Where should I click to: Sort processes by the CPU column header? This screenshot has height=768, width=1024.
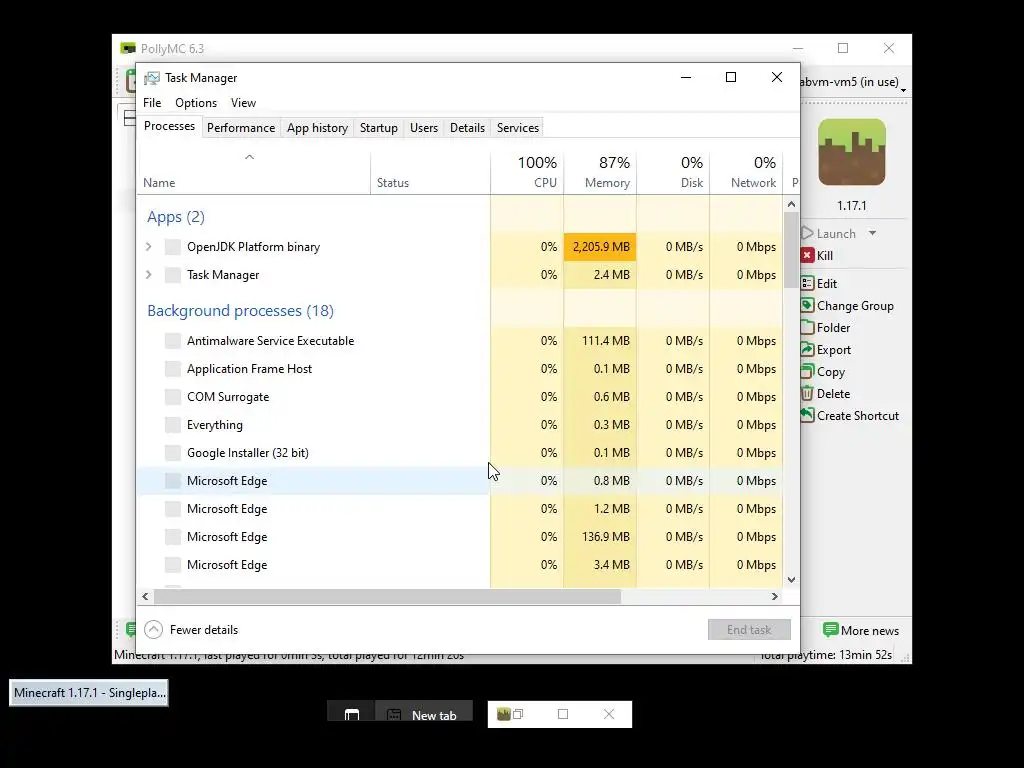[x=527, y=172]
